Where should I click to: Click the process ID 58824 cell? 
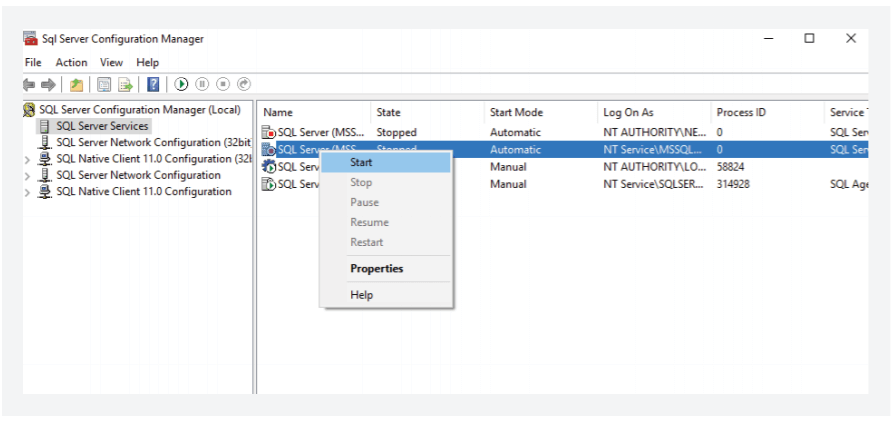pos(730,167)
